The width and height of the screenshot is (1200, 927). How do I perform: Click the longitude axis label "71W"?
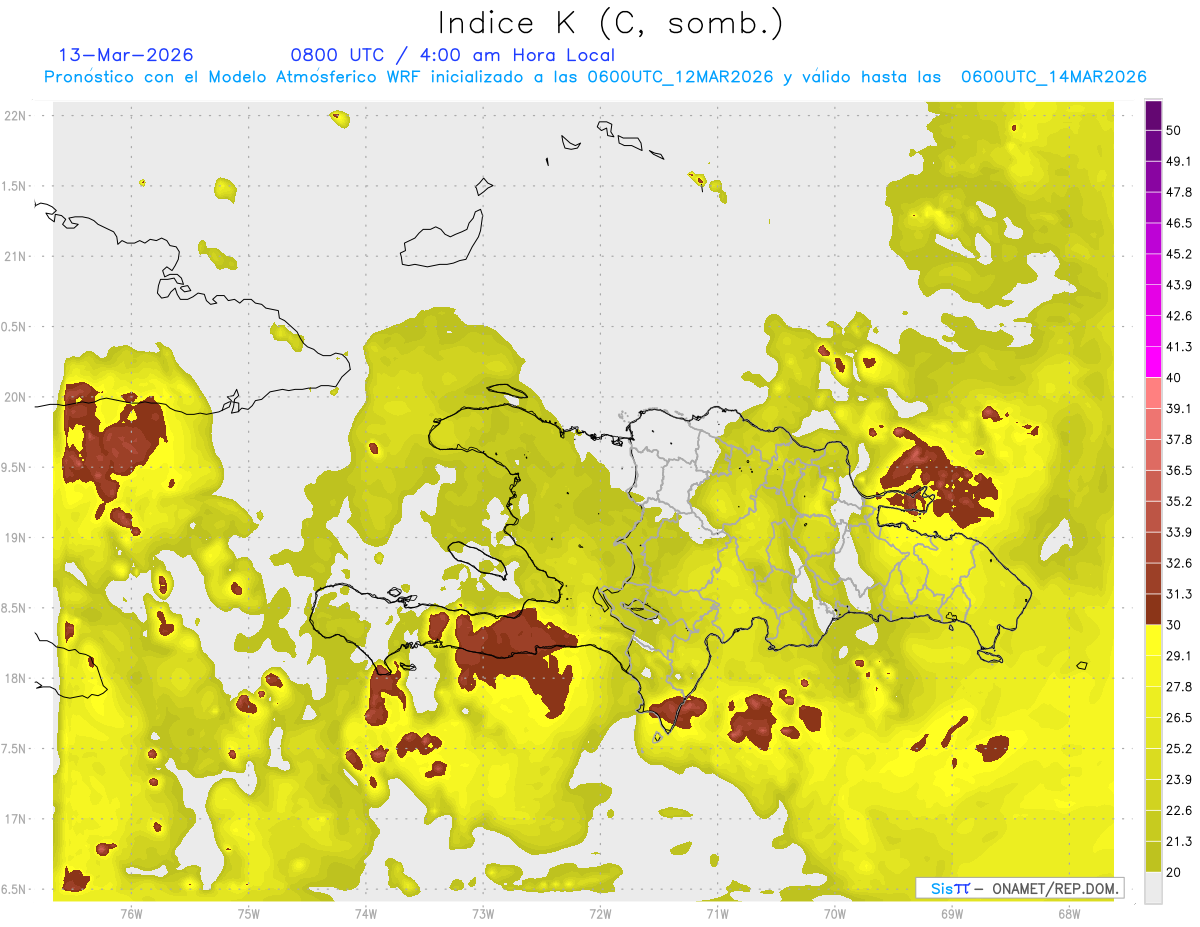[x=717, y=913]
